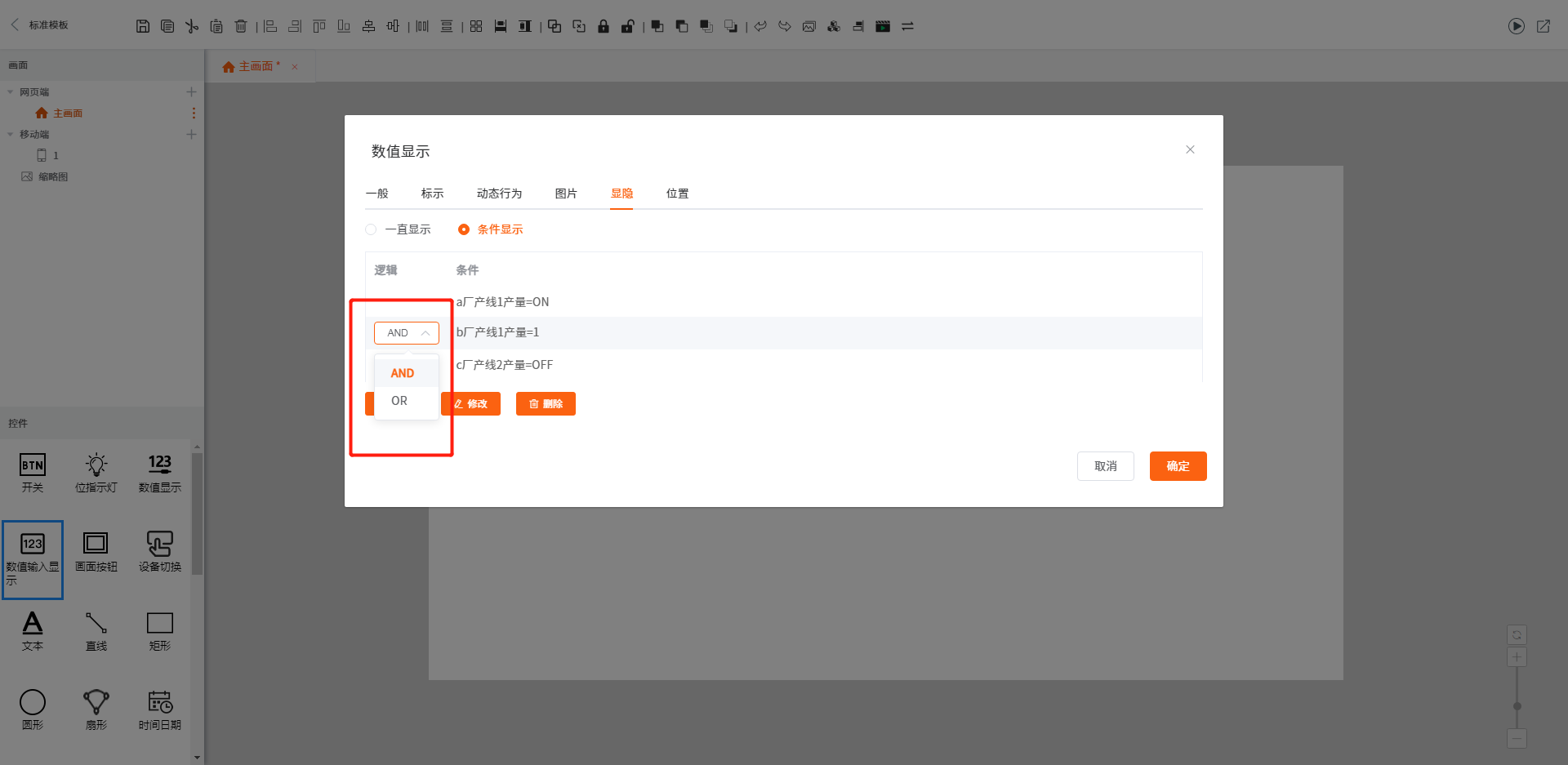Center objects vertically with the toolbar icon
Image resolution: width=1568 pixels, height=765 pixels.
[x=393, y=26]
